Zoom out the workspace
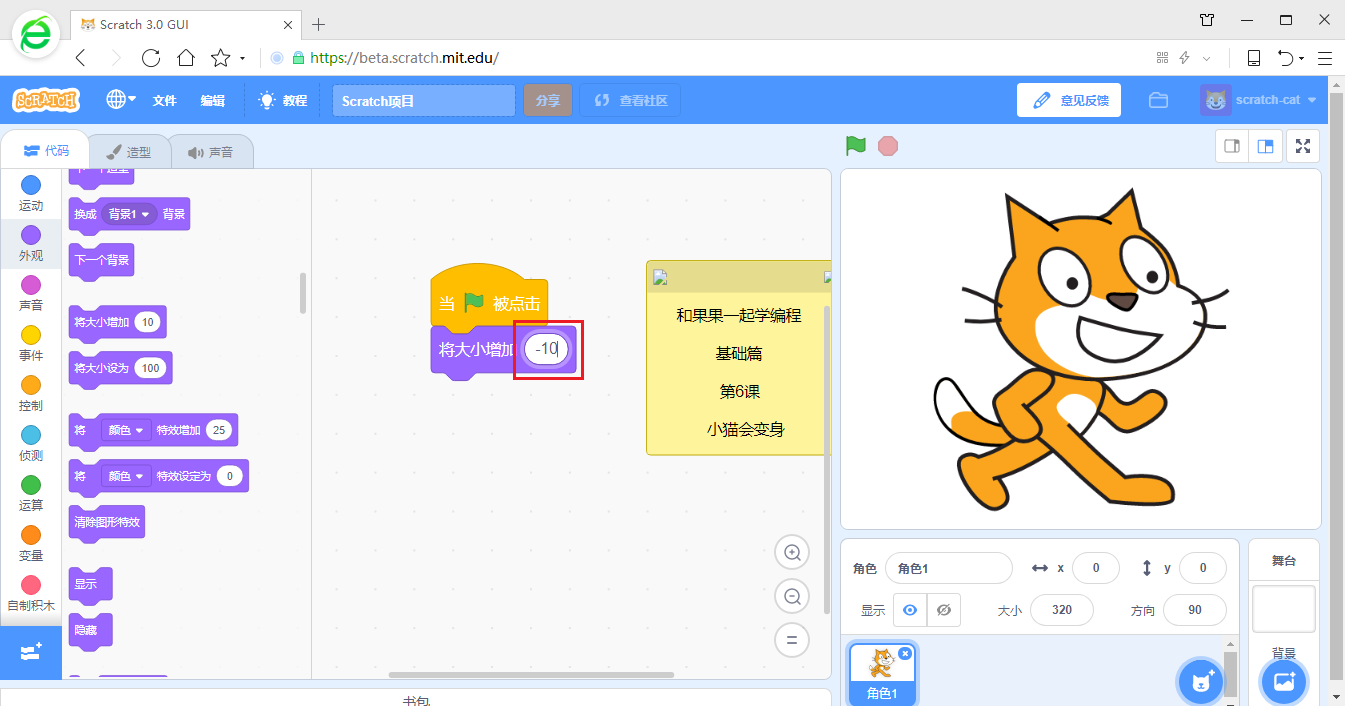 point(792,596)
